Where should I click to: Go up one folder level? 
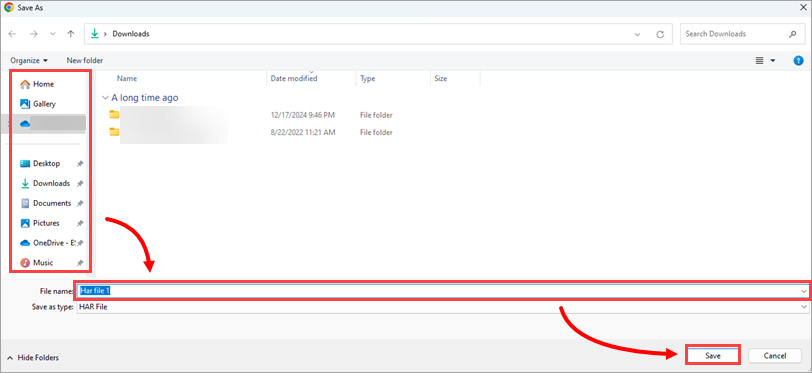click(x=71, y=34)
